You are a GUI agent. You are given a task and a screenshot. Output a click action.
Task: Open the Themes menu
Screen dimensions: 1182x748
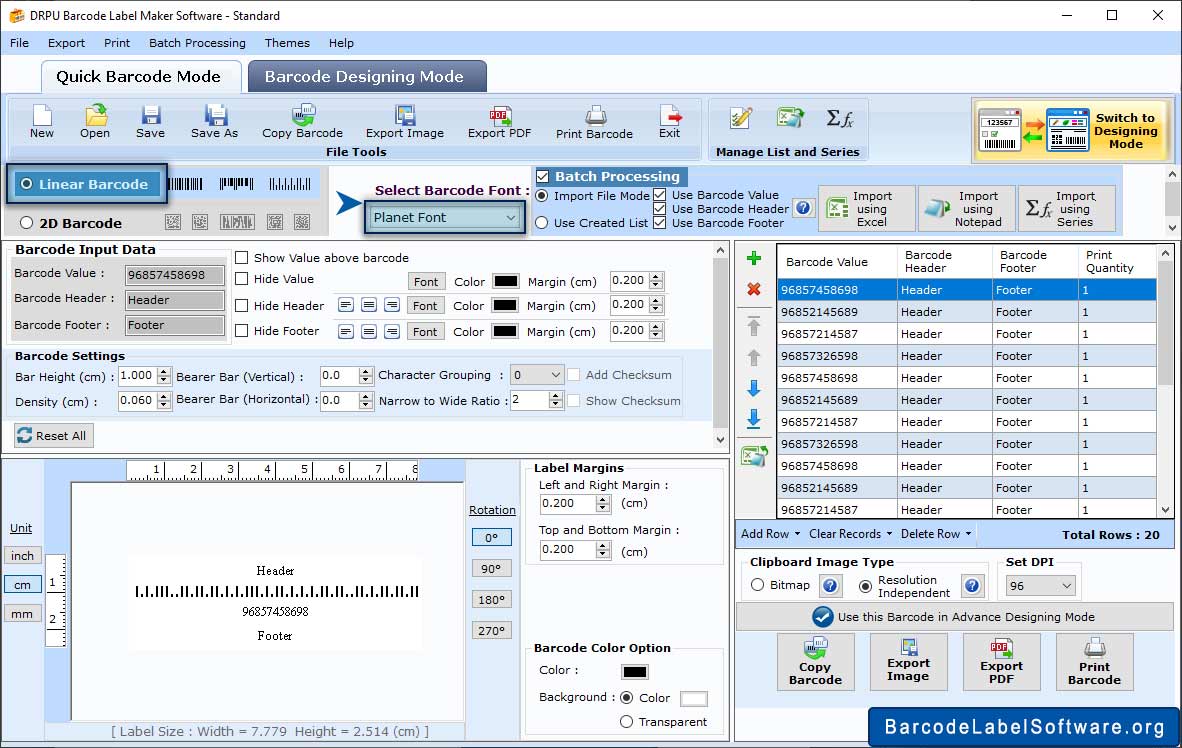pyautogui.click(x=287, y=43)
